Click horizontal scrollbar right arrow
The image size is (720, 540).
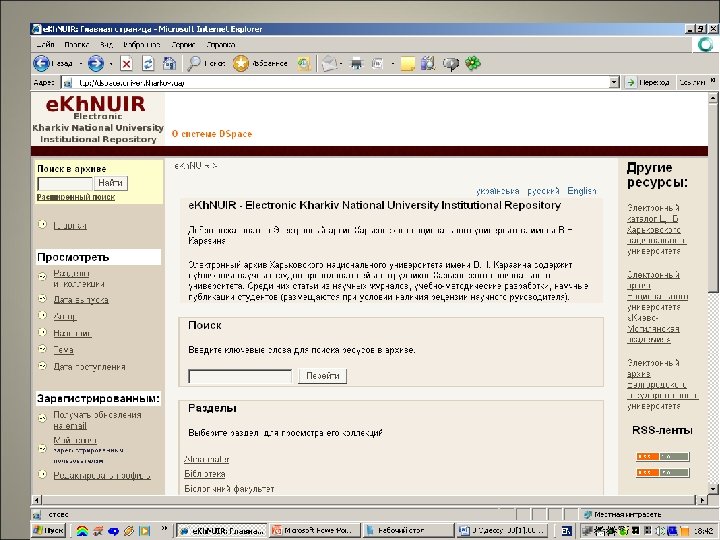[702, 500]
